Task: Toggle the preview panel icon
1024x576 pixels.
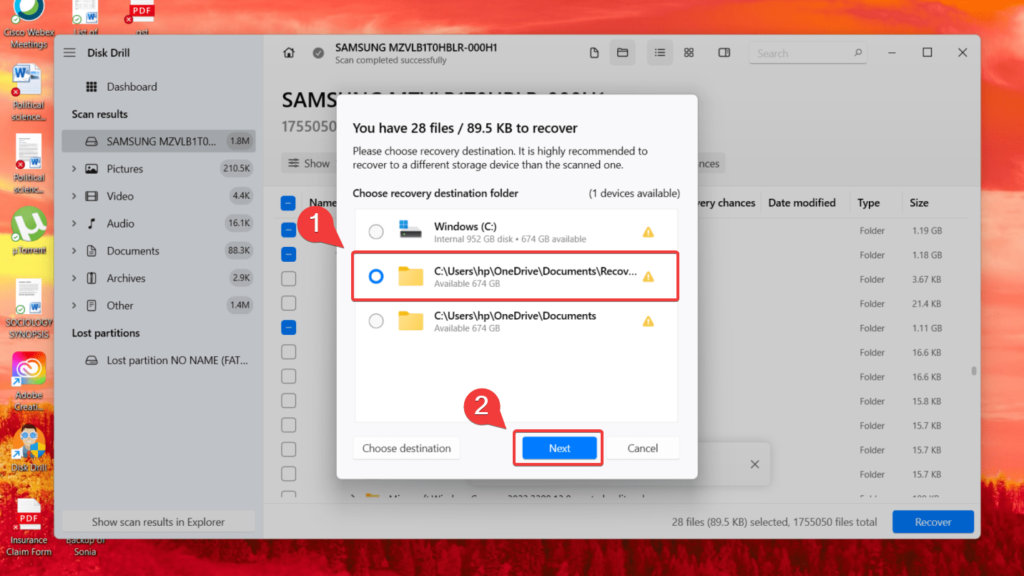Action: point(724,53)
